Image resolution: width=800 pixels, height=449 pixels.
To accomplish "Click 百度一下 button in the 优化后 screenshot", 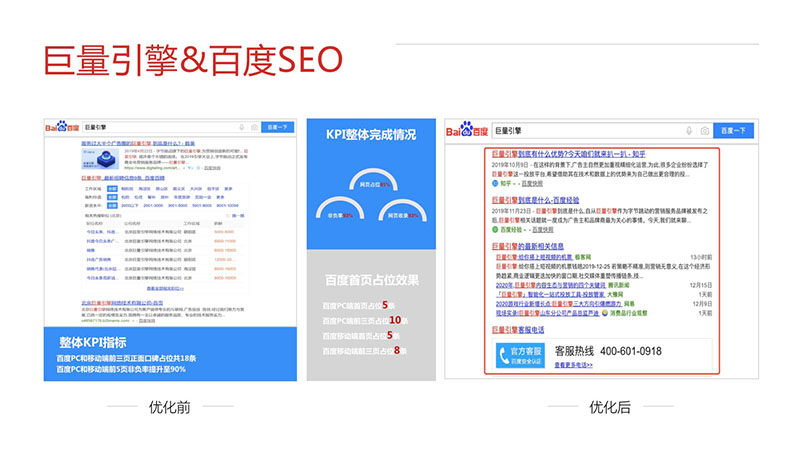I will pyautogui.click(x=733, y=131).
